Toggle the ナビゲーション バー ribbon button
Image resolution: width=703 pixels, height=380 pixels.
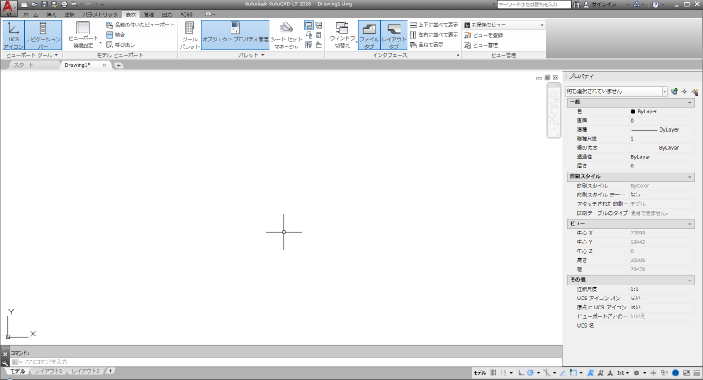click(x=43, y=35)
